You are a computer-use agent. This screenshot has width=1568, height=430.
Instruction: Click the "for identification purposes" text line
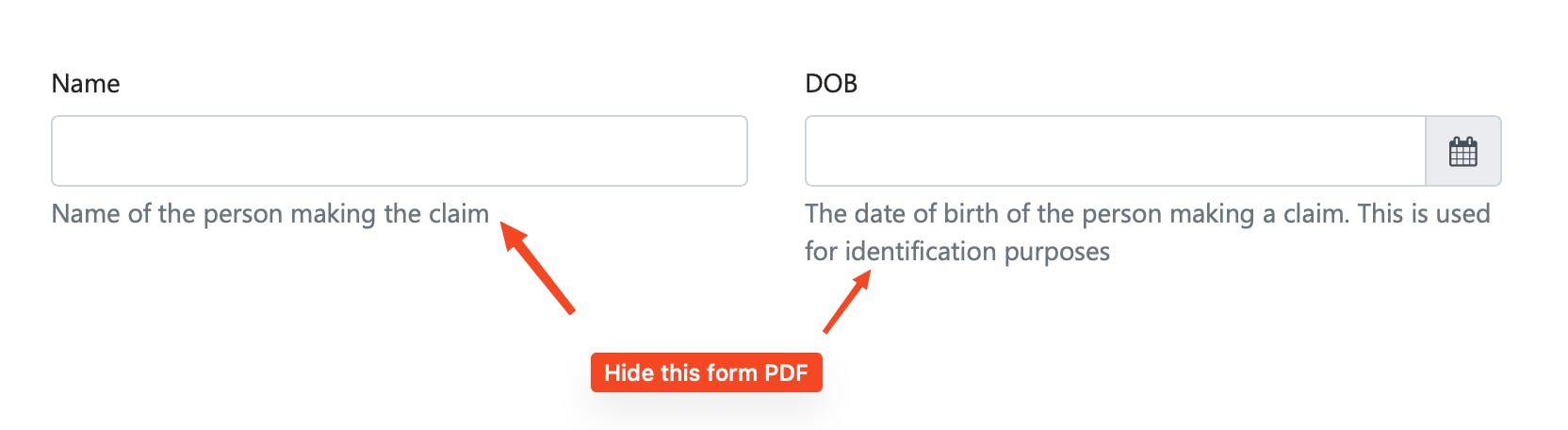point(956,252)
